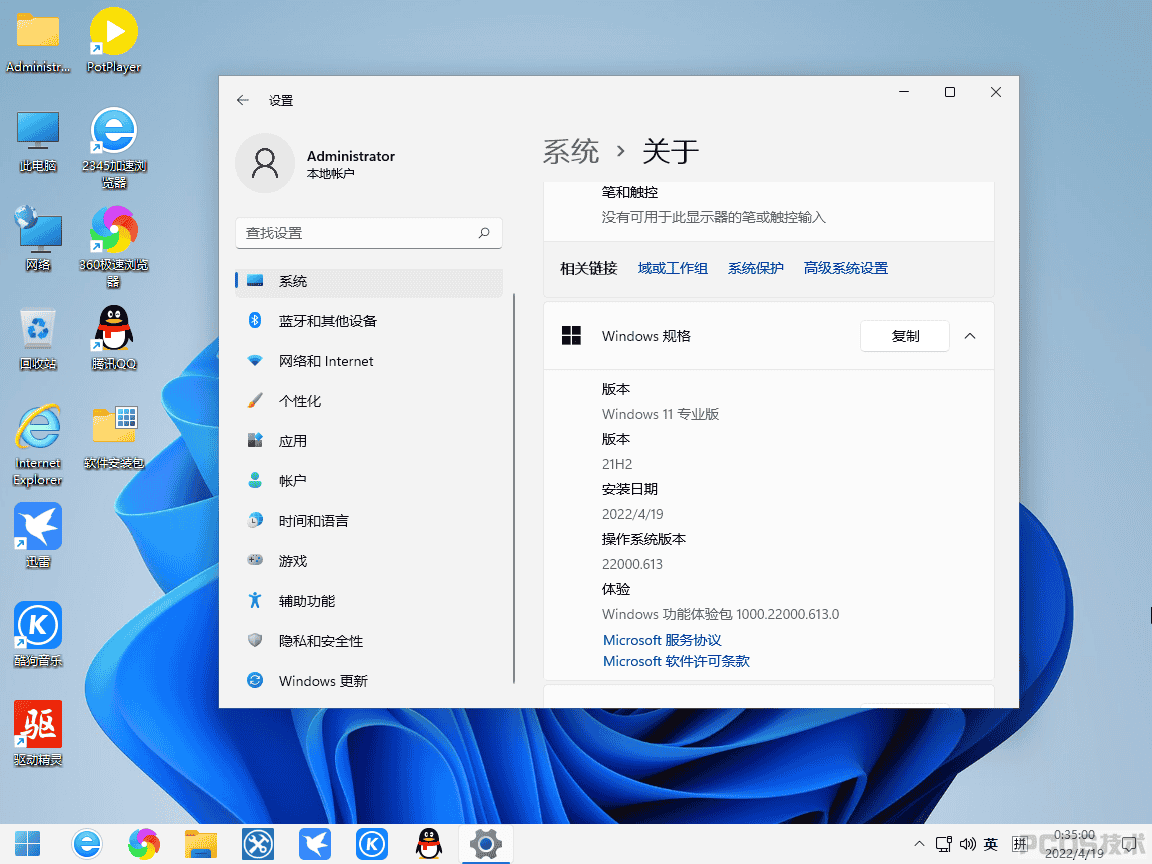Screen dimensions: 1152x864
Task: Go back using the Settings back arrow
Action: [x=243, y=100]
